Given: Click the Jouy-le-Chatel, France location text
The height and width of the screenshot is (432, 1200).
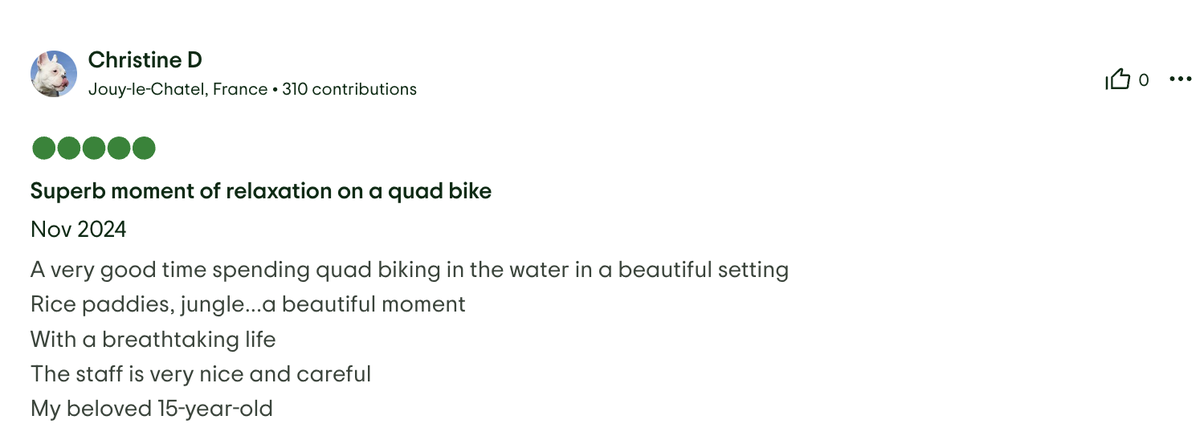Looking at the screenshot, I should (x=178, y=89).
